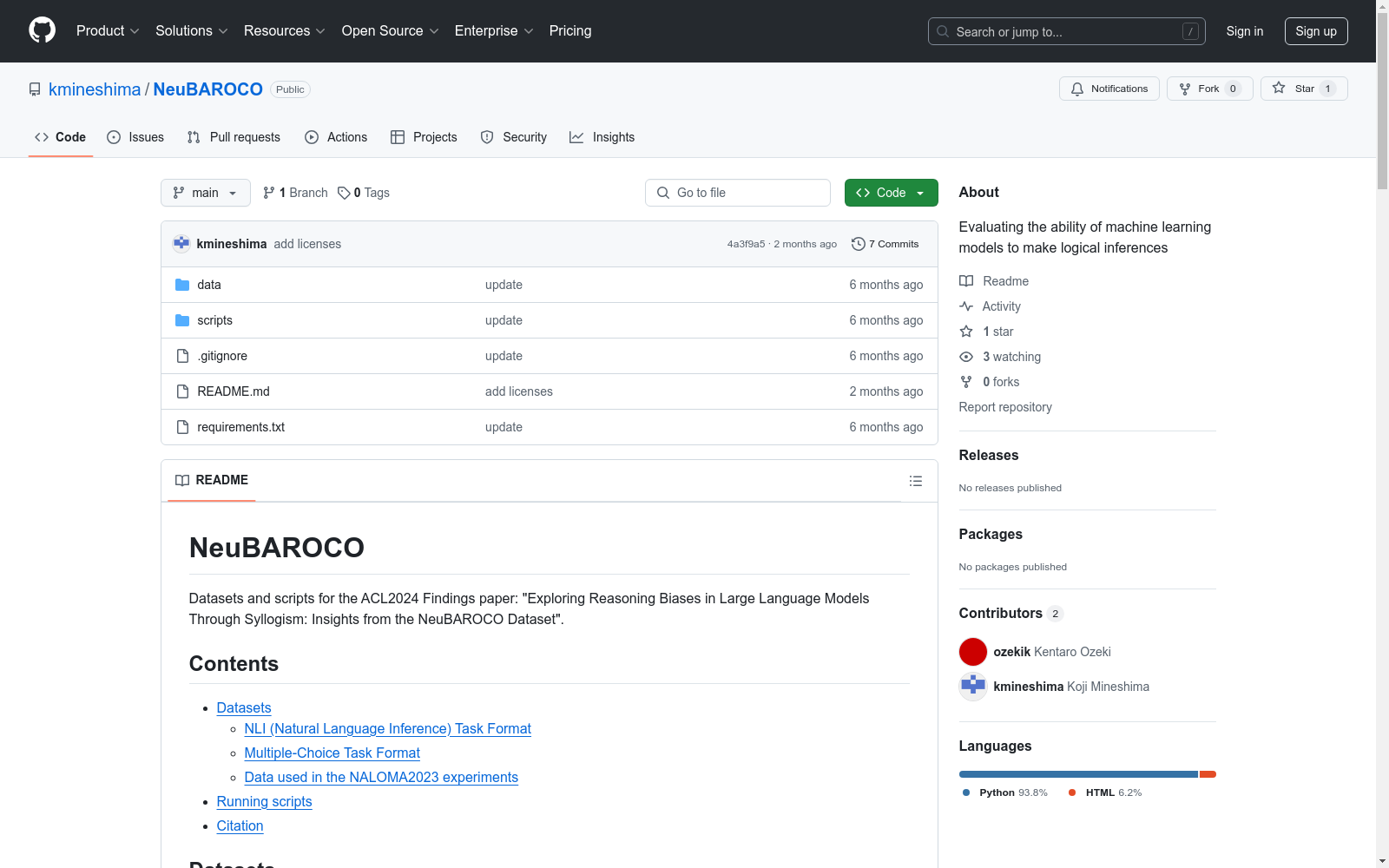Click the repository book icon beside kmineshima
Screen dimensions: 1389x868
pos(35,89)
